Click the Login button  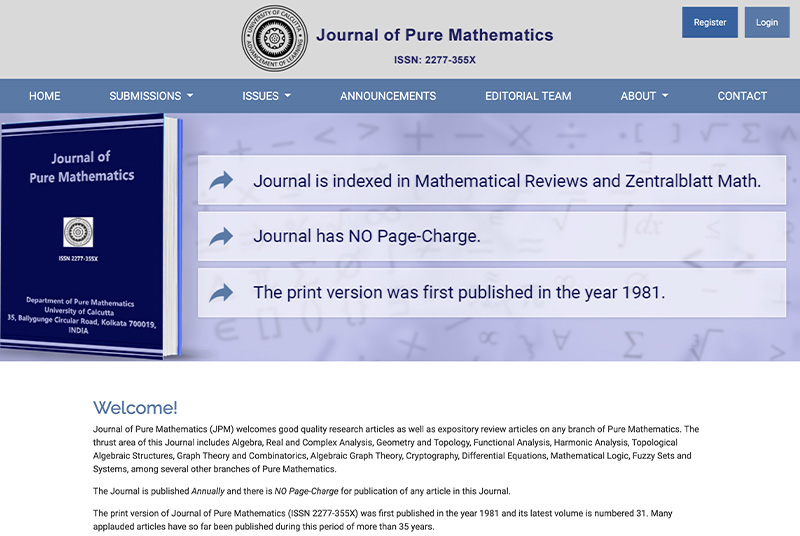767,22
